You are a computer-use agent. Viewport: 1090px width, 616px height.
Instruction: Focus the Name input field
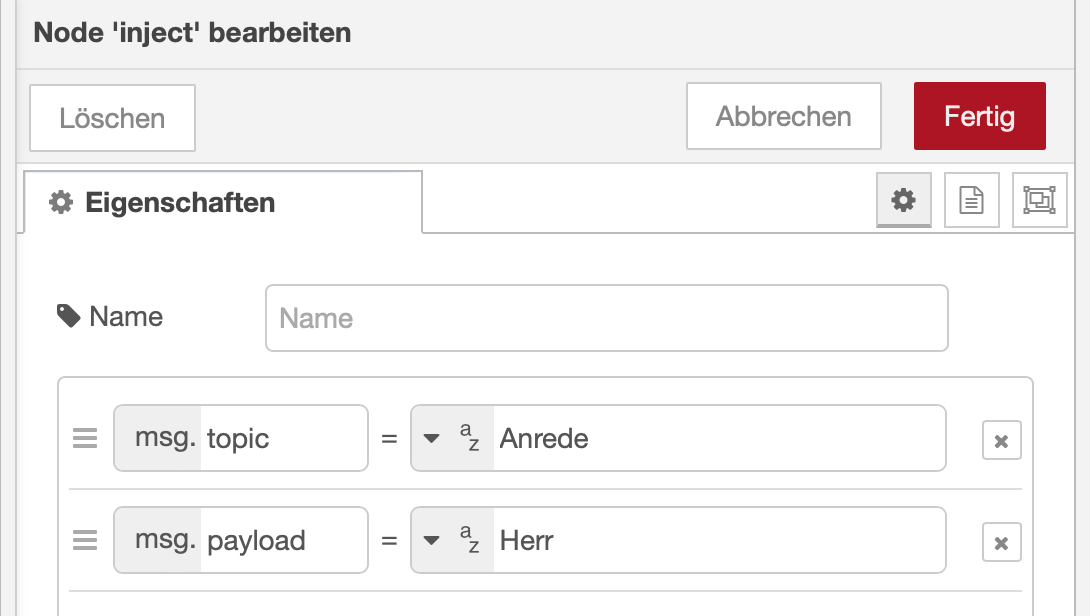tap(606, 318)
